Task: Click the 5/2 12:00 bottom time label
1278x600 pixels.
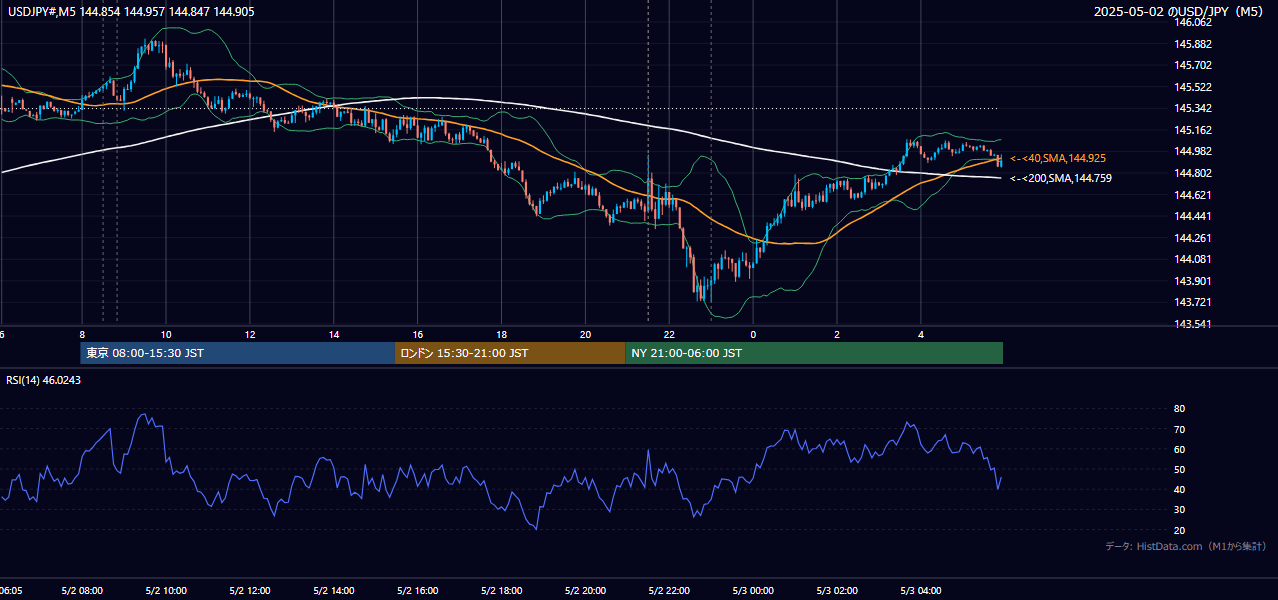Action: coord(250,591)
